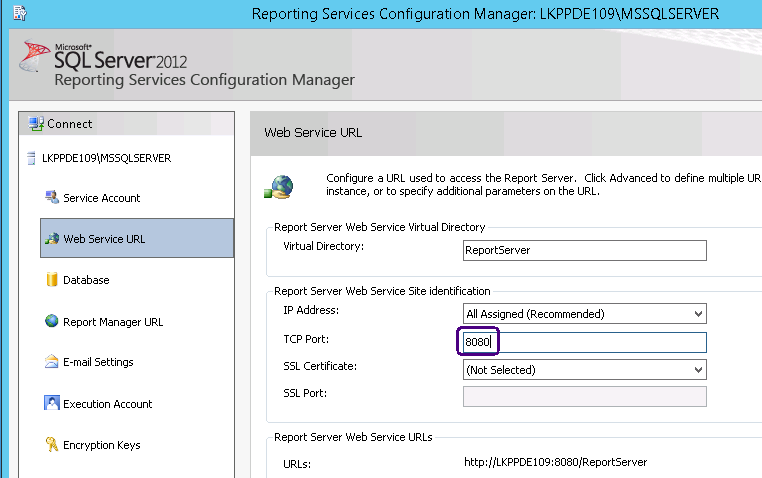Click Report Server Web Service Site identification title
The image size is (762, 478).
pos(382,291)
